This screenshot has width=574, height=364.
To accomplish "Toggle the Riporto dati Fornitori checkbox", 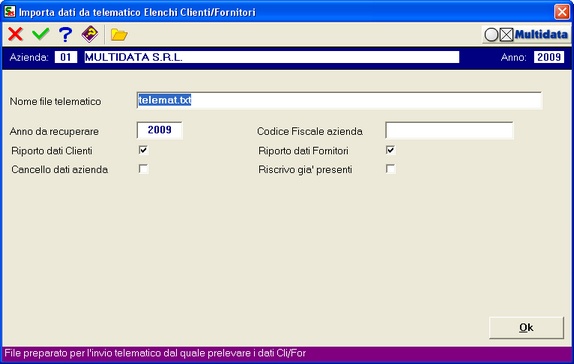I will (x=391, y=150).
